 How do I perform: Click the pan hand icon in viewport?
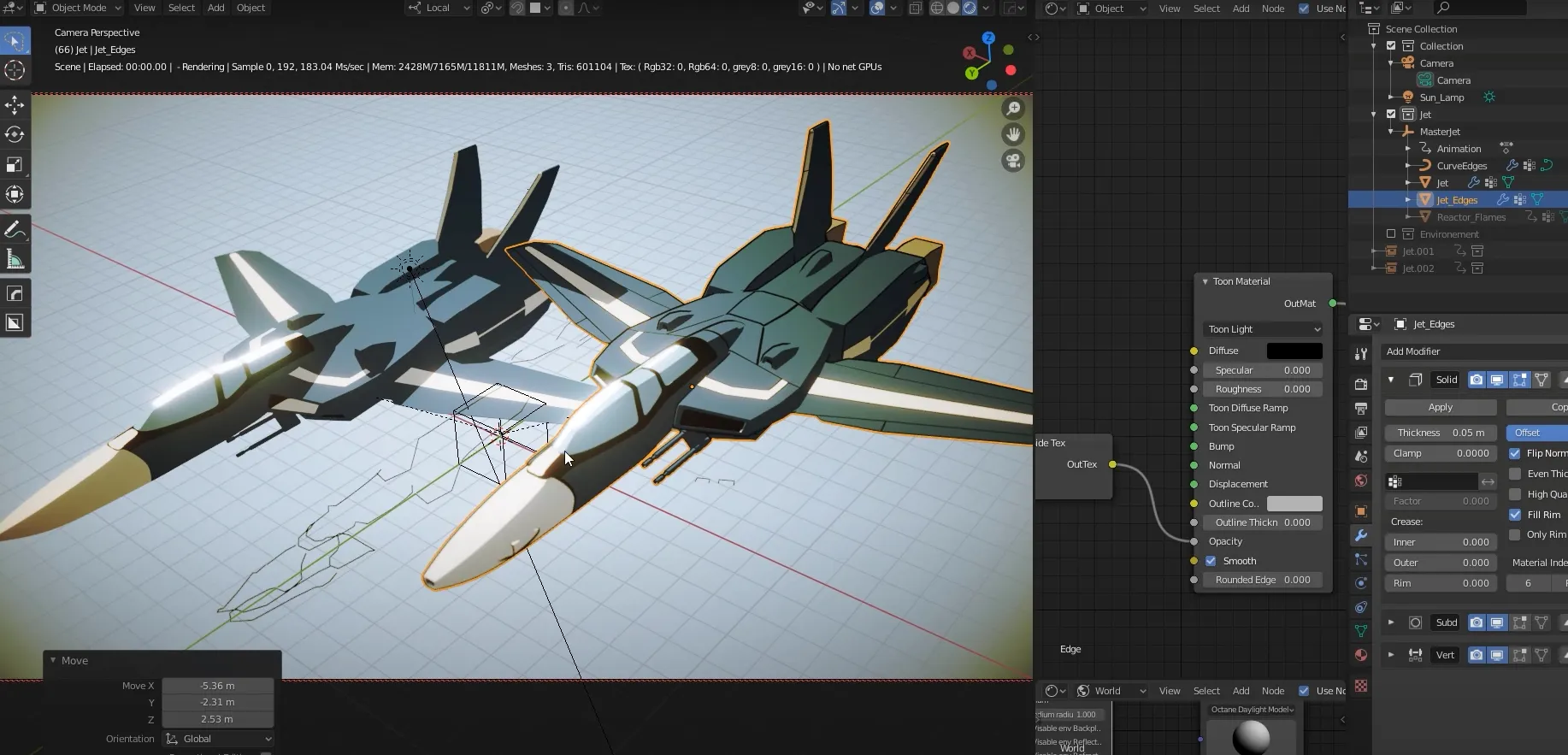(1013, 134)
